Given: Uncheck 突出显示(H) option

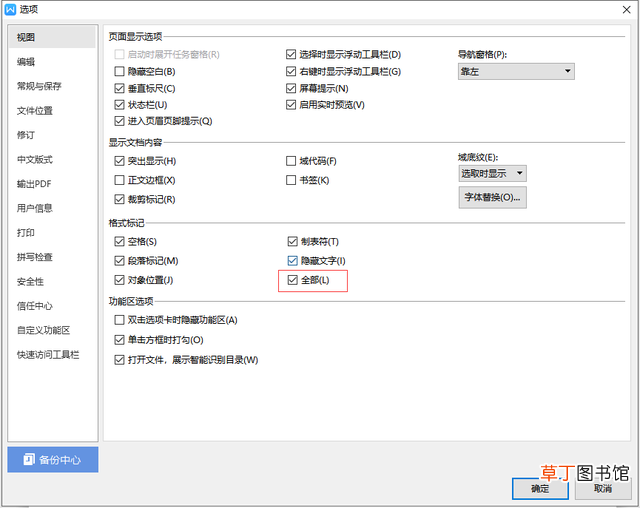Looking at the screenshot, I should 119,161.
